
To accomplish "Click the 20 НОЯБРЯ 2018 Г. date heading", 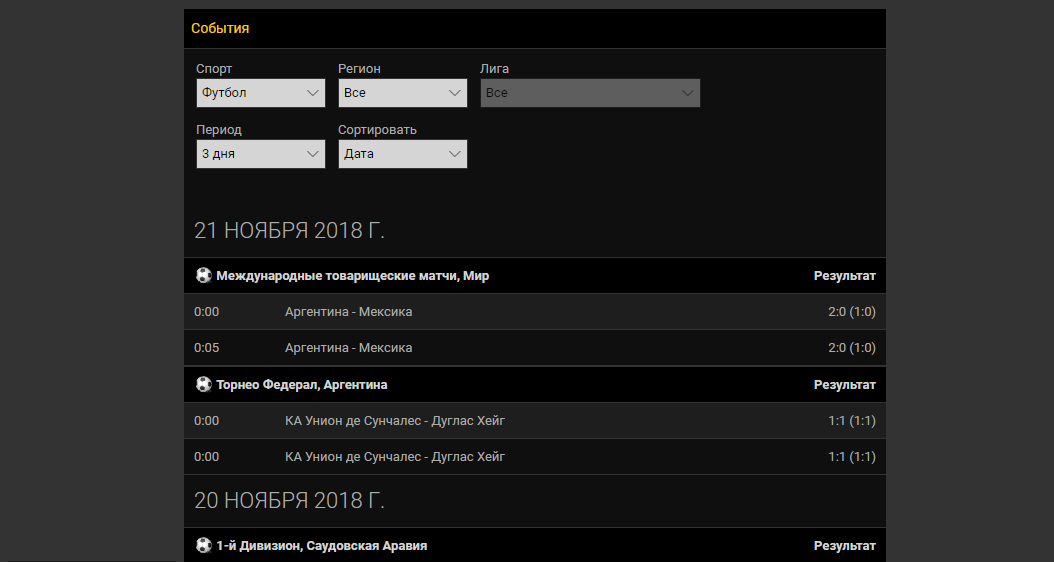I will [x=290, y=501].
